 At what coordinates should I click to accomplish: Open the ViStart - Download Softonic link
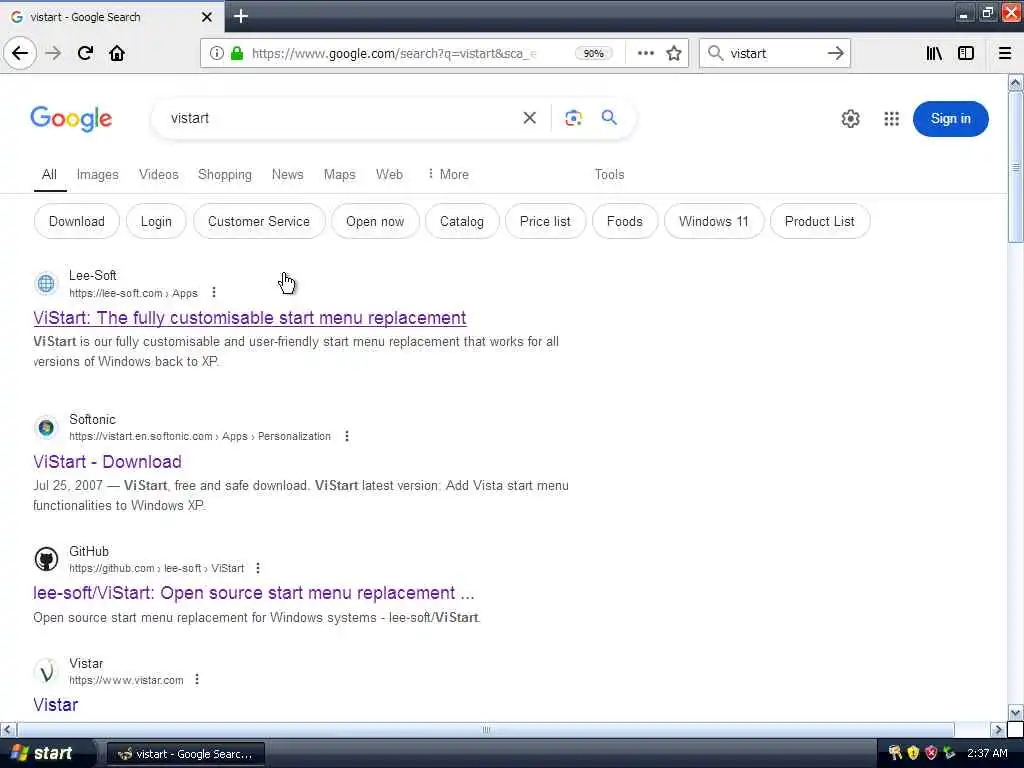[x=107, y=462]
